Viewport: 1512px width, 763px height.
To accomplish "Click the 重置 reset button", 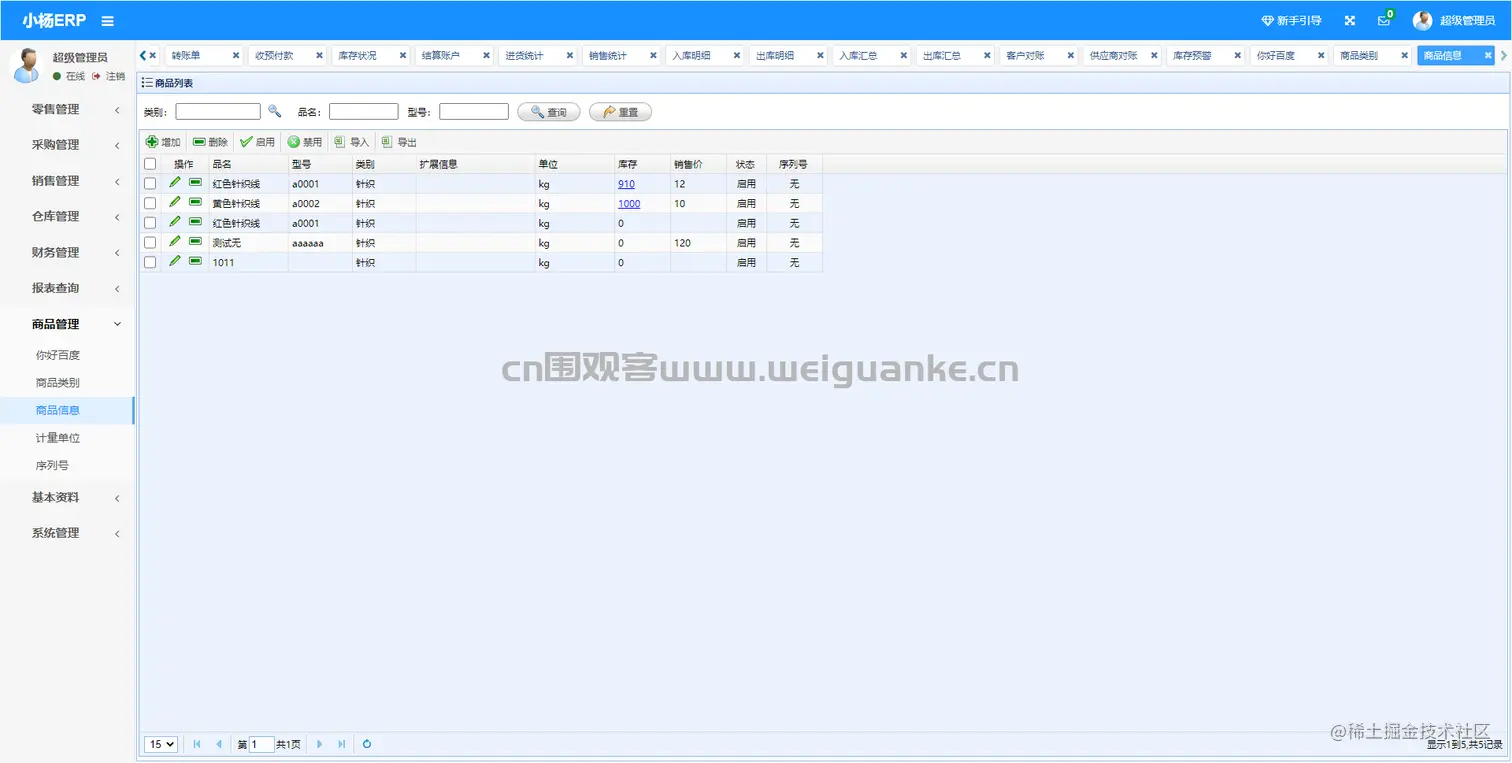I will 620,112.
